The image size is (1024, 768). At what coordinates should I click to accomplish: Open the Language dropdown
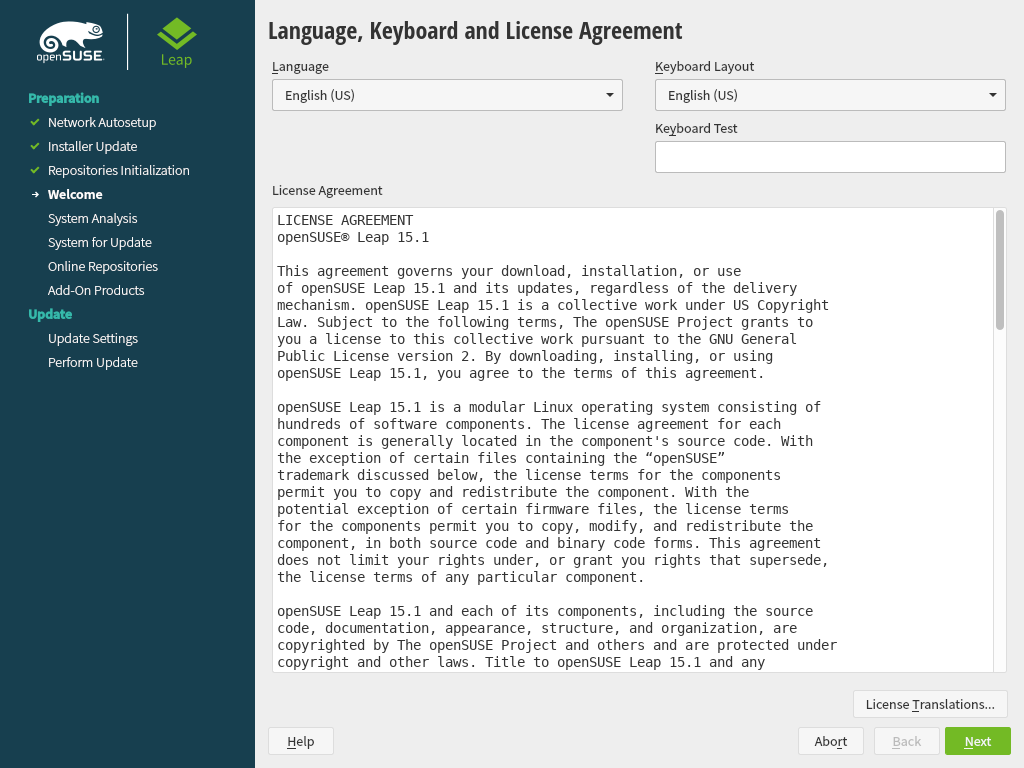(447, 95)
